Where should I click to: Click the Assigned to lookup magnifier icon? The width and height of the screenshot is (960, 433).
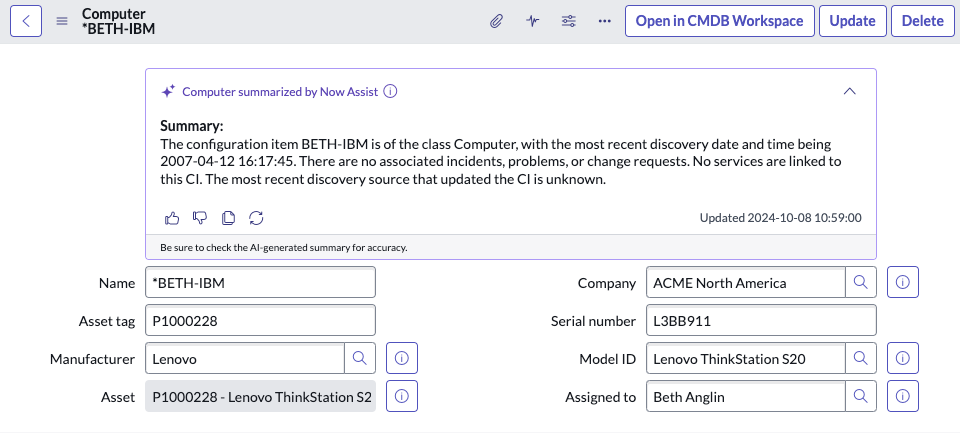861,396
